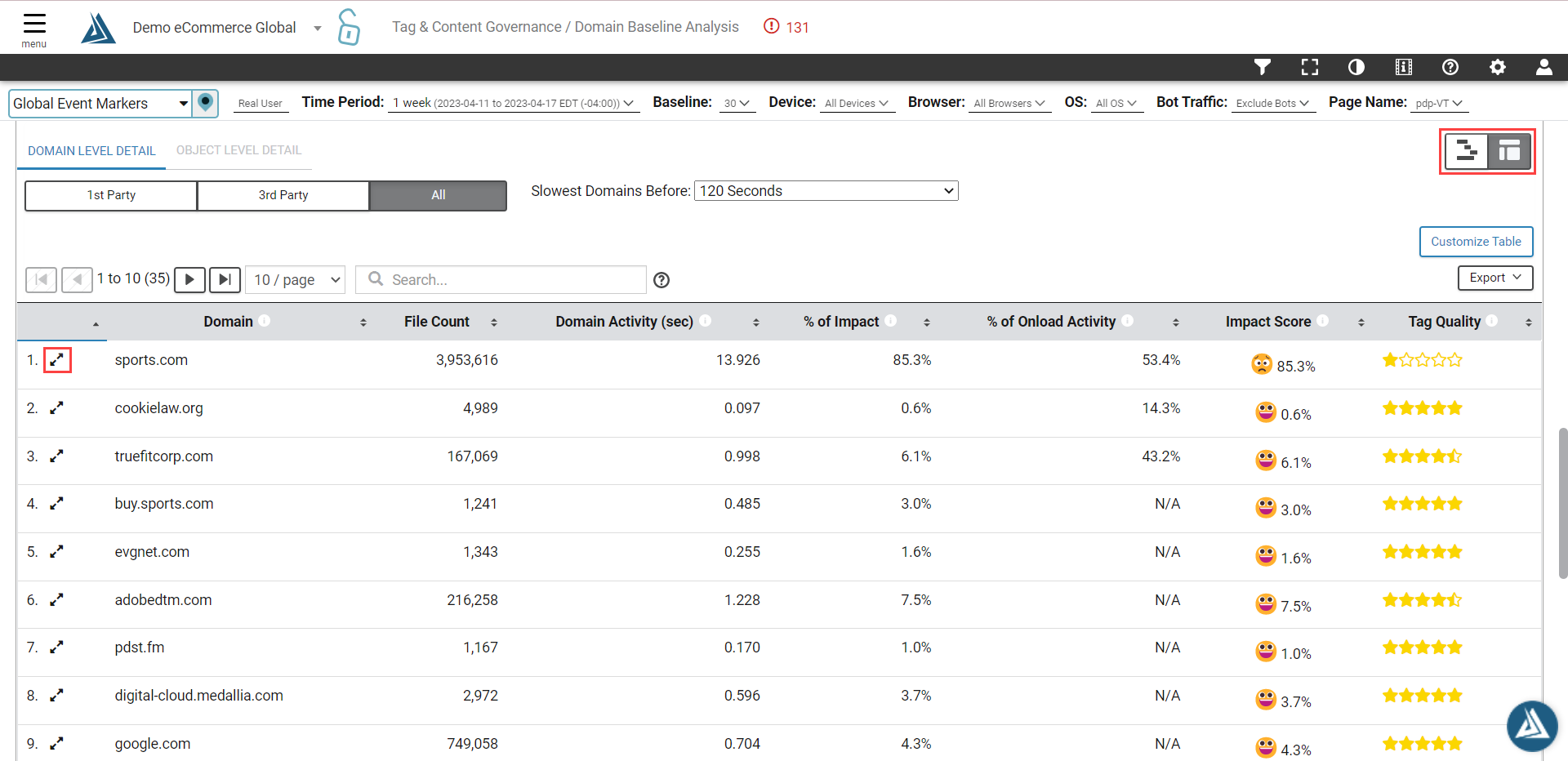This screenshot has height=761, width=1568.
Task: Open Slowest Domains Before 120 Seconds dropdown
Action: coord(826,191)
